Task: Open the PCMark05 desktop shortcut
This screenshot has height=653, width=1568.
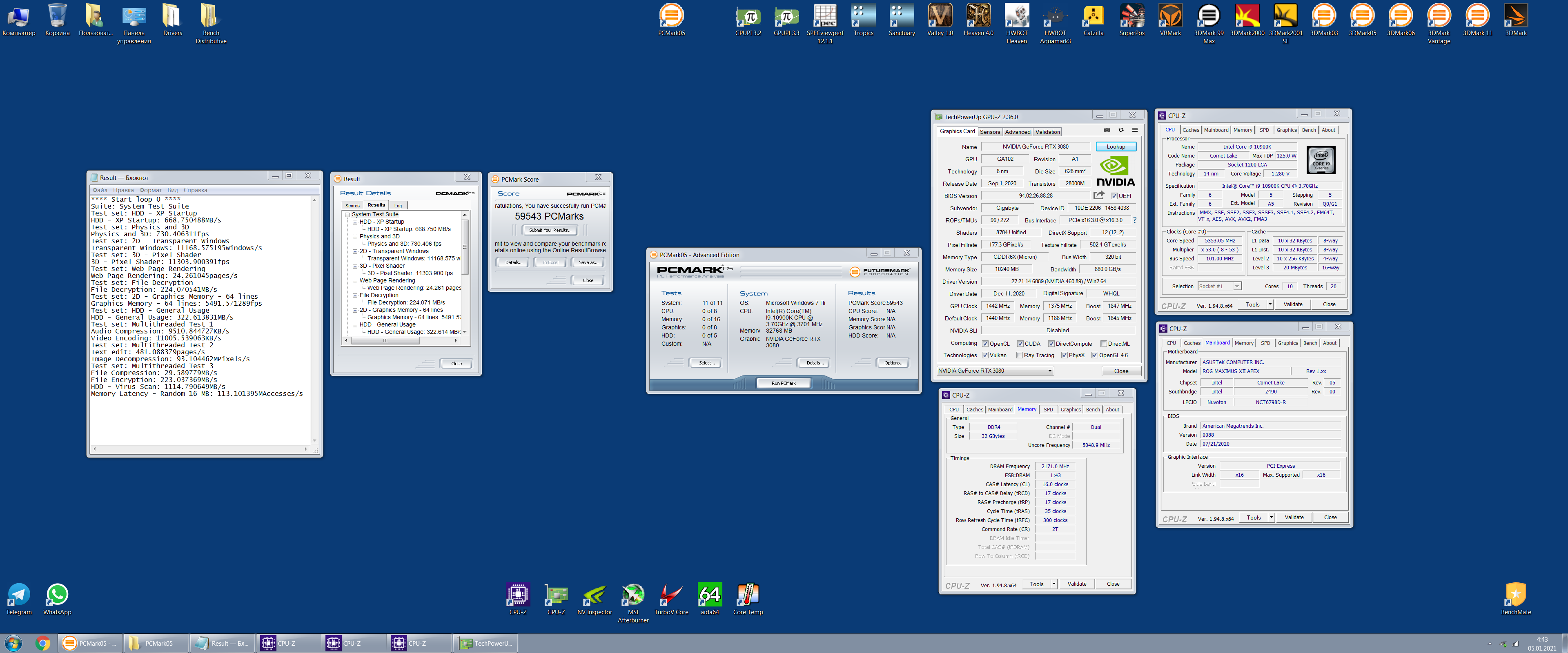Action: 671,20
